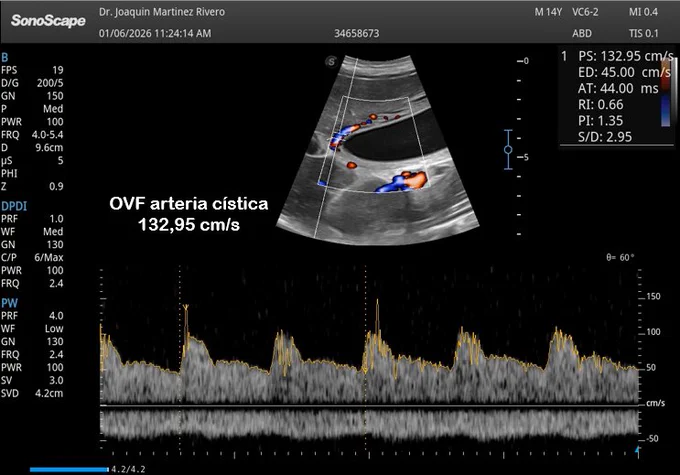Screen dimensions: 680x475
Task: Click the DPDI WF Med parameter
Action: (x=32, y=232)
